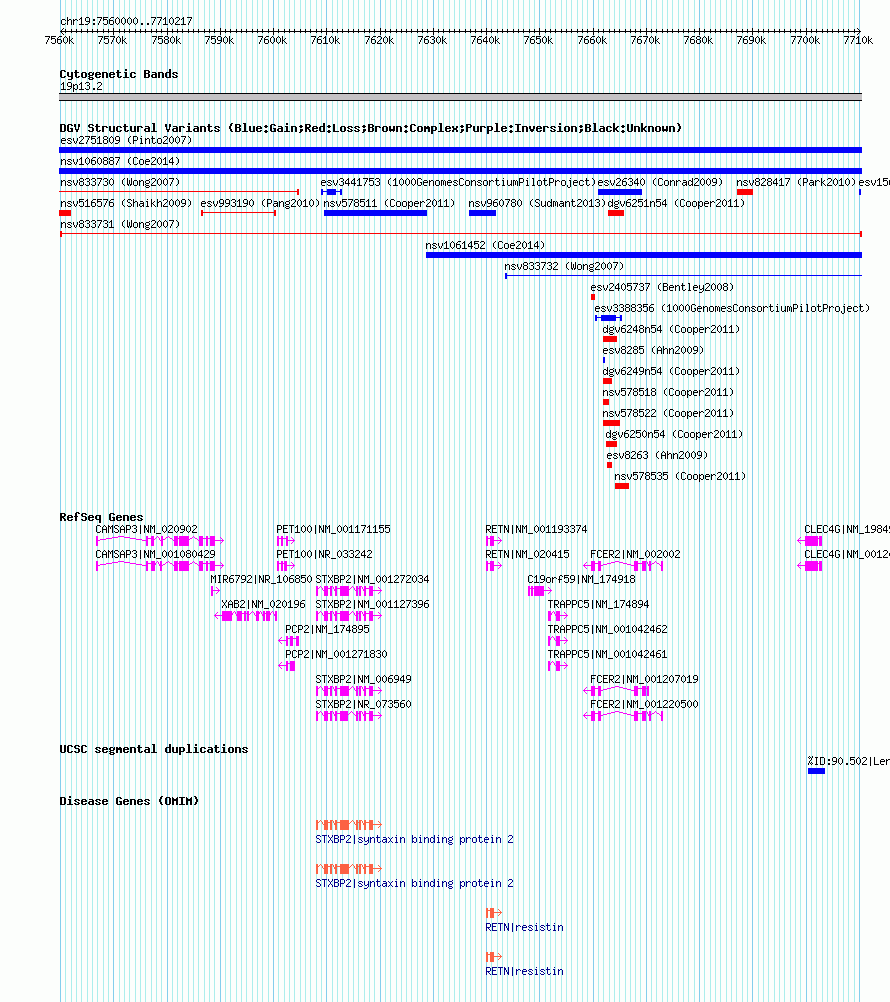This screenshot has height=1002, width=890.
Task: Open transcript RETN|NM_001193374
Action: tap(536, 529)
